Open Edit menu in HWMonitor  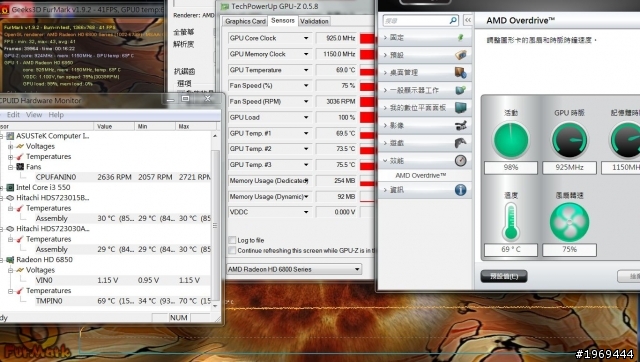(x=13, y=115)
